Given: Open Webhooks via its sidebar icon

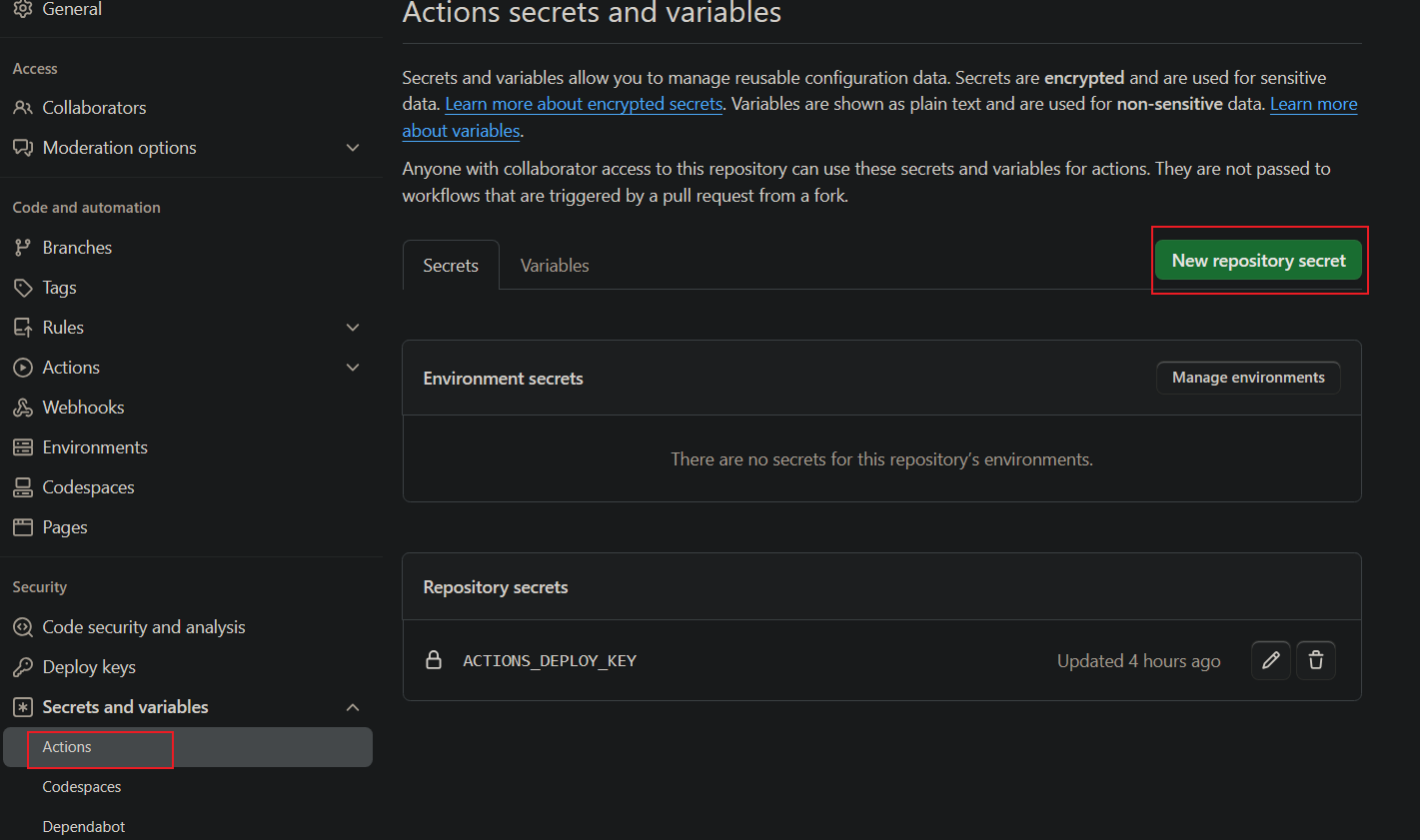Looking at the screenshot, I should (23, 407).
